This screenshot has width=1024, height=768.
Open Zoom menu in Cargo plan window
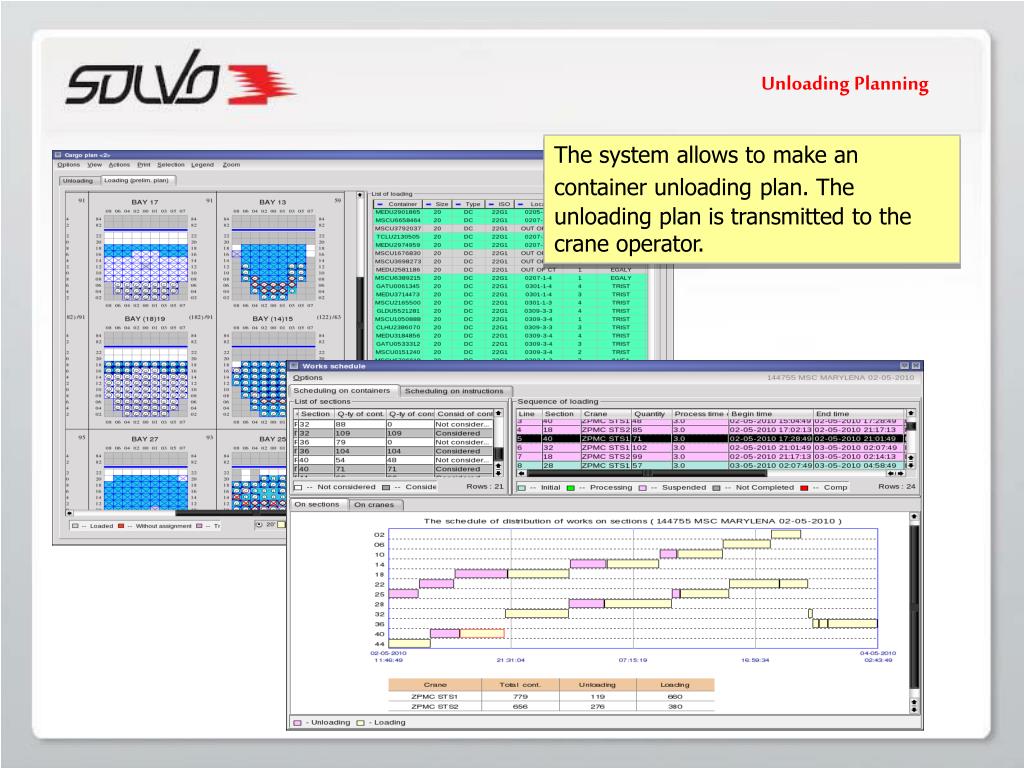[231, 165]
